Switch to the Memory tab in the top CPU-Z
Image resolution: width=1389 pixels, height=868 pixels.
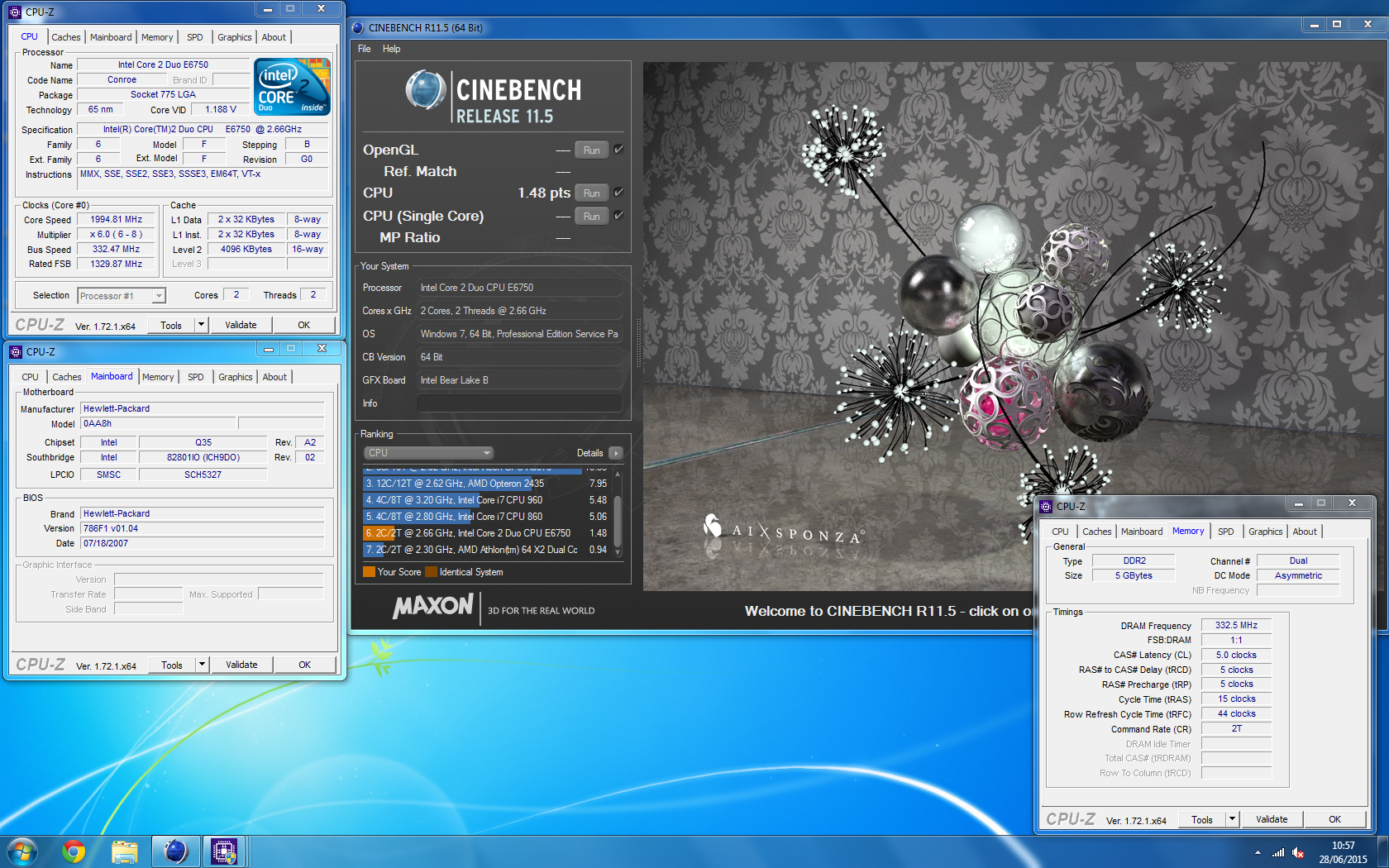[x=157, y=37]
